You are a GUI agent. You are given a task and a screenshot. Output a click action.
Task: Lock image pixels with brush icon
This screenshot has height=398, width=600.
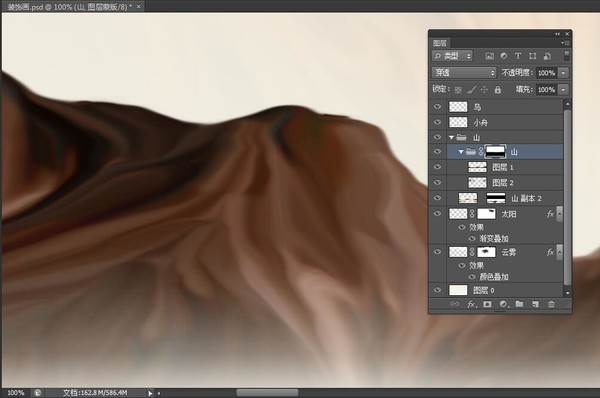point(471,90)
